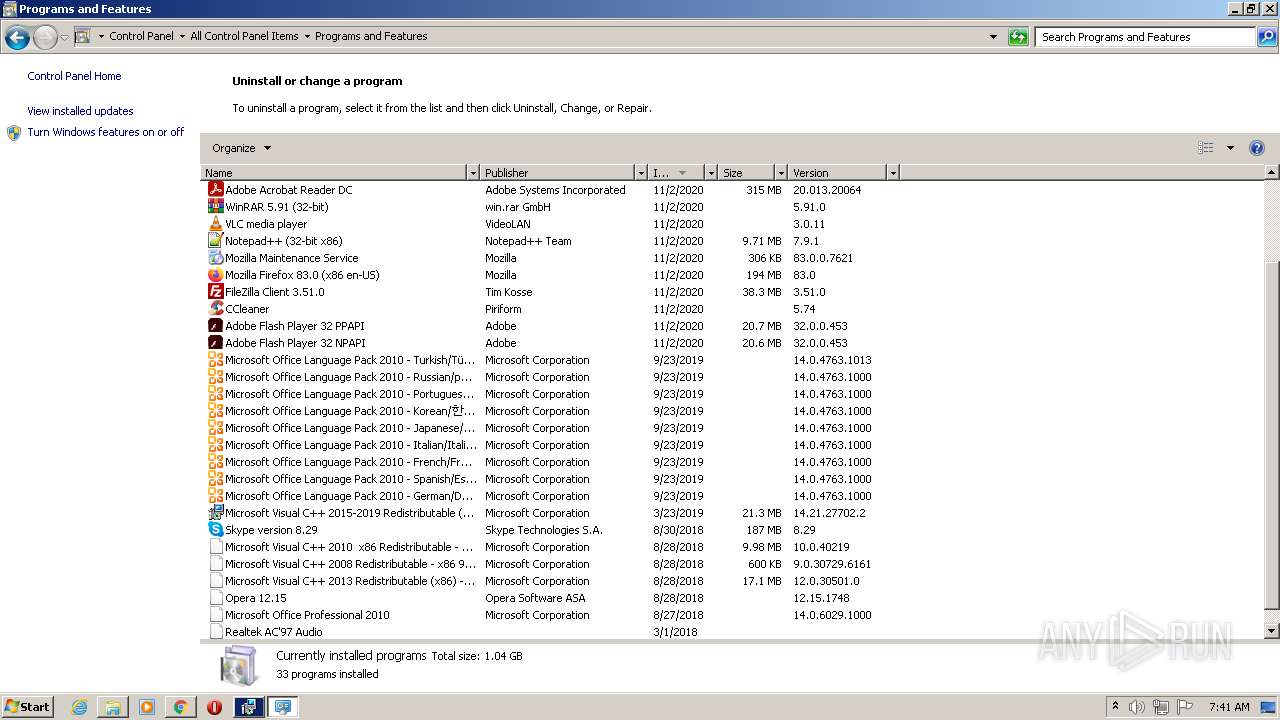
Task: Sort by the Size column header
Action: click(x=746, y=173)
